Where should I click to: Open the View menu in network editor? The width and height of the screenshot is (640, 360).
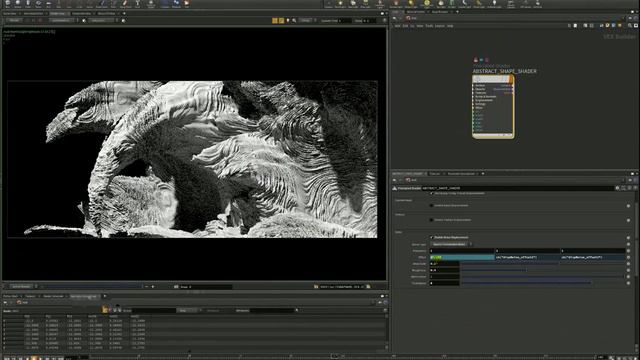420,26
